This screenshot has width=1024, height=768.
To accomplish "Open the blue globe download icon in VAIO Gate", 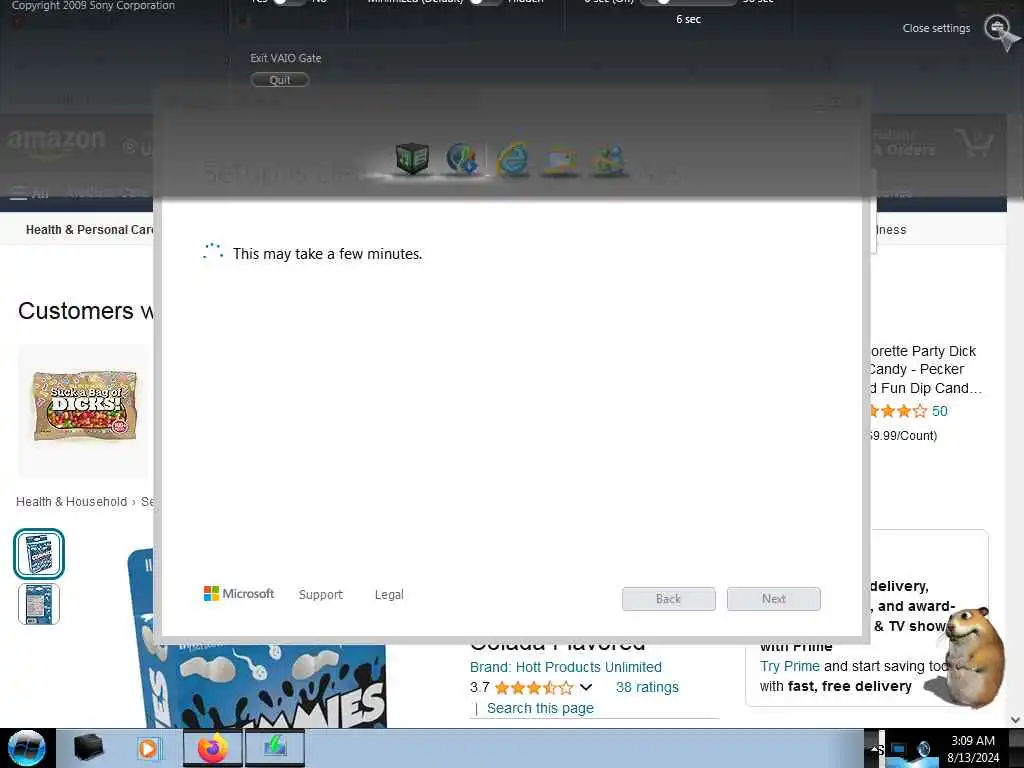I will 462,159.
